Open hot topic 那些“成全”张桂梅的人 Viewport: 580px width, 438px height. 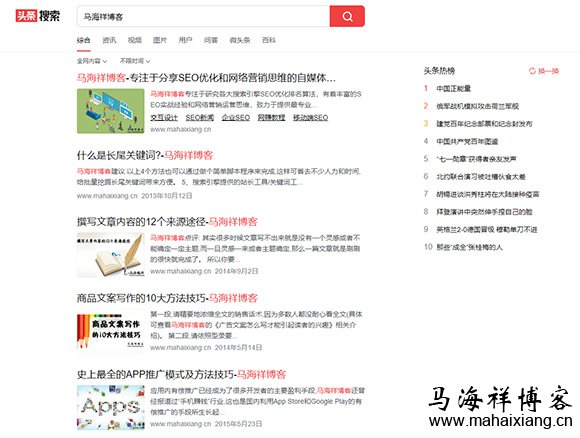(x=469, y=247)
